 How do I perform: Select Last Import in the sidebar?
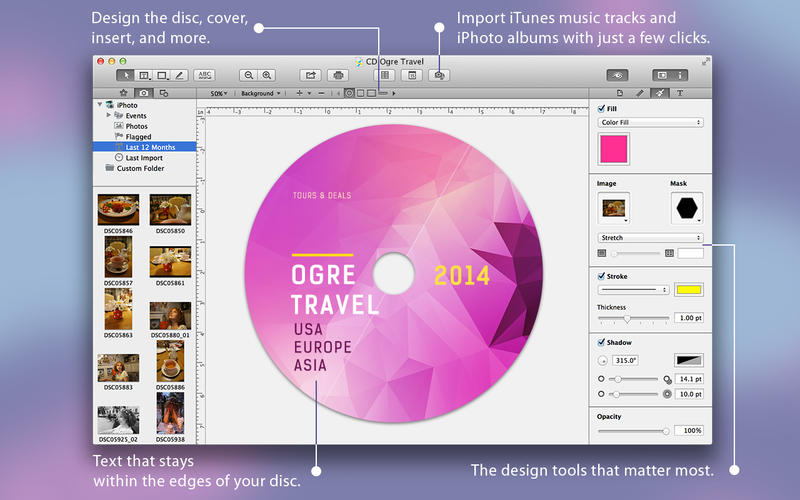[x=143, y=158]
